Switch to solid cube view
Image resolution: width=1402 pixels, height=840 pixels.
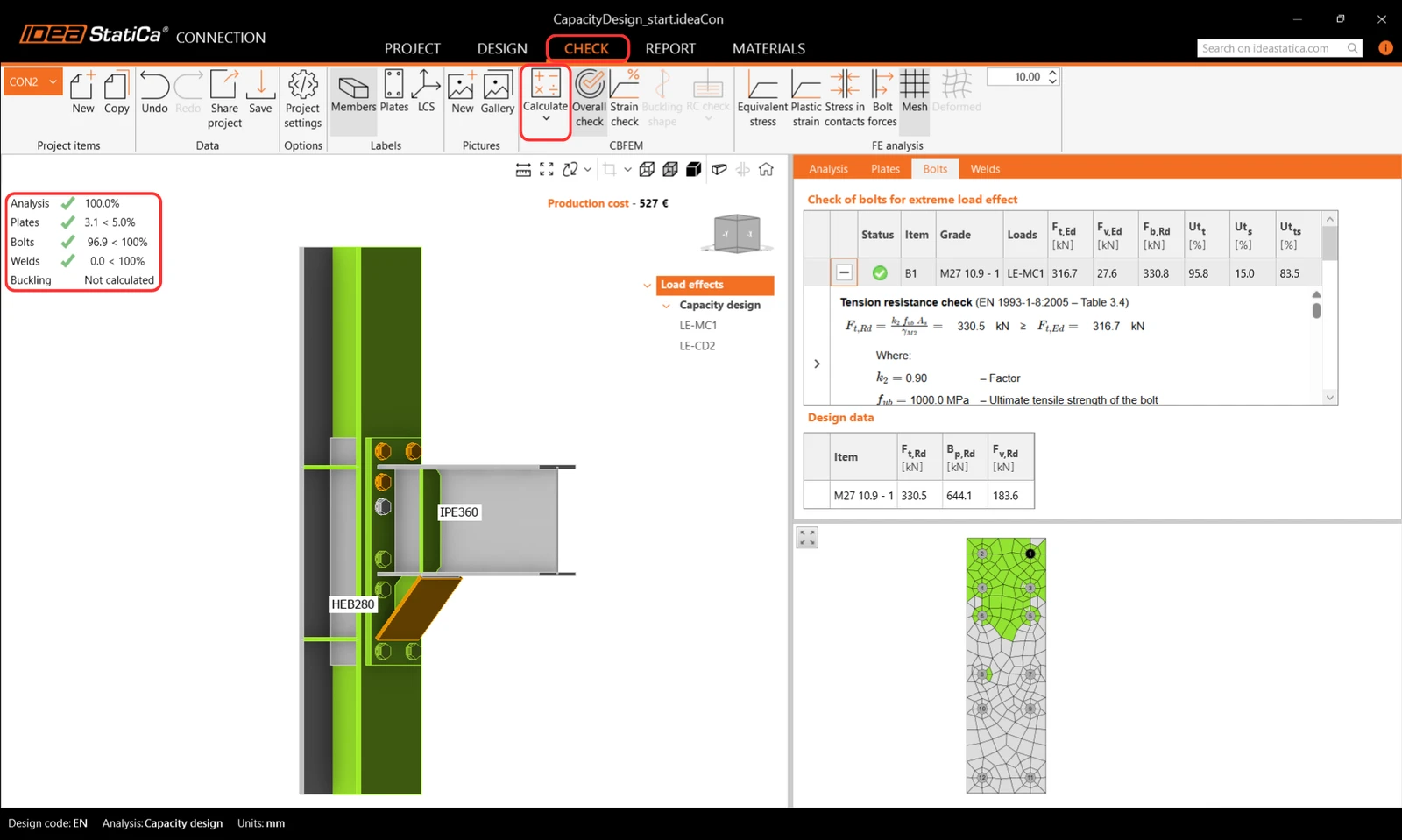point(694,170)
